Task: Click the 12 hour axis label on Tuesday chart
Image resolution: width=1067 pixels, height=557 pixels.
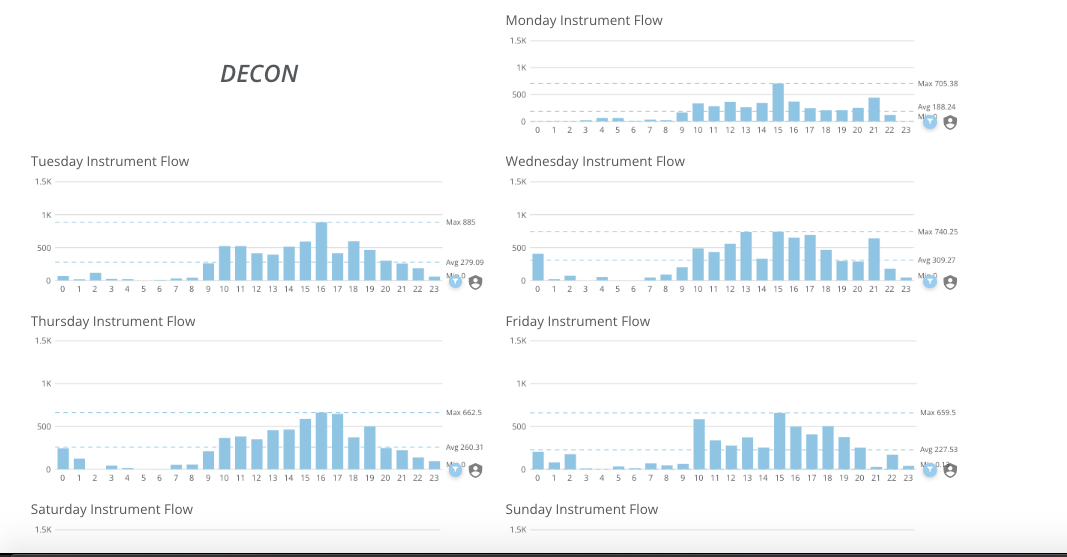Action: (x=257, y=289)
